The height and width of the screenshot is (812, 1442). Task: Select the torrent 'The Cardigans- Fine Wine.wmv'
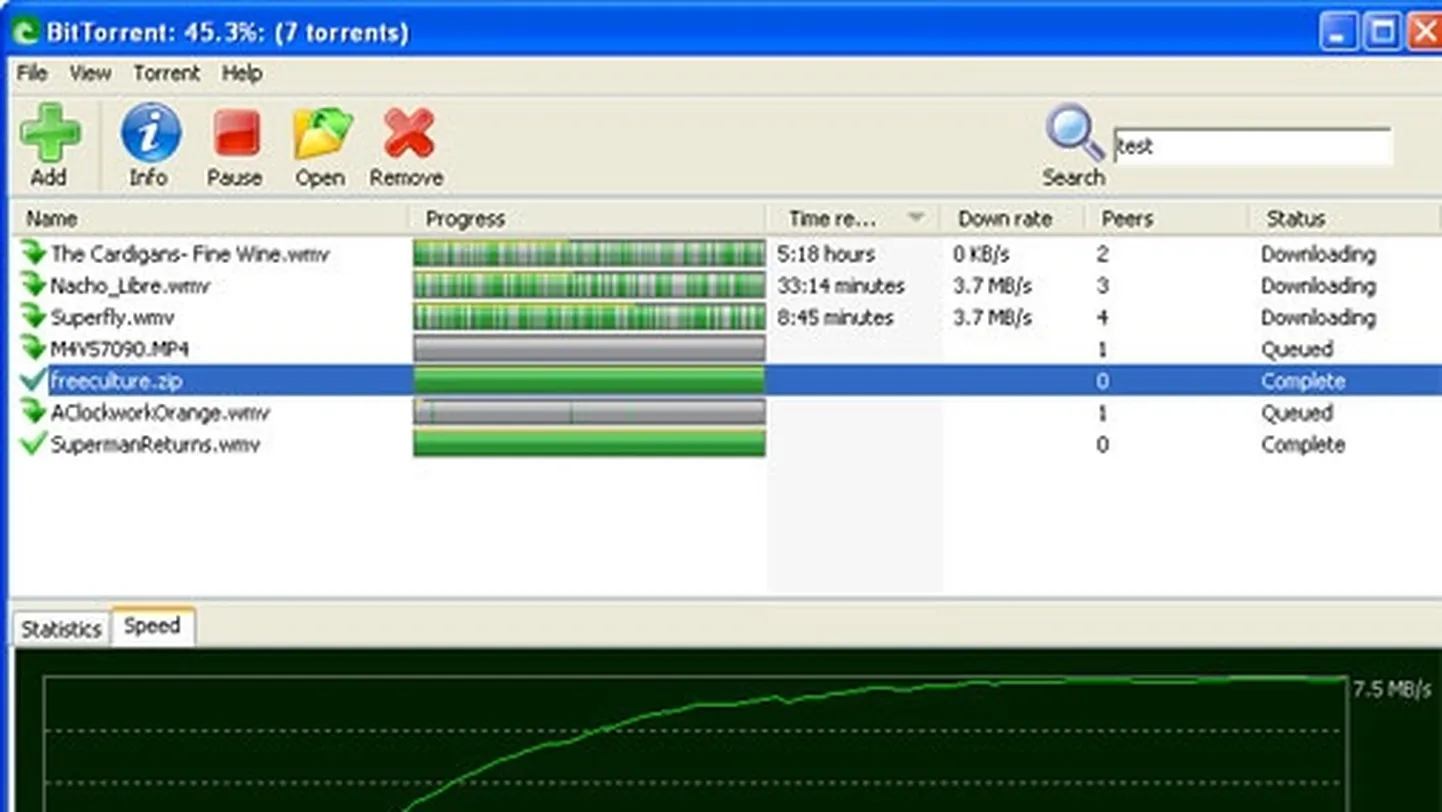[190, 253]
